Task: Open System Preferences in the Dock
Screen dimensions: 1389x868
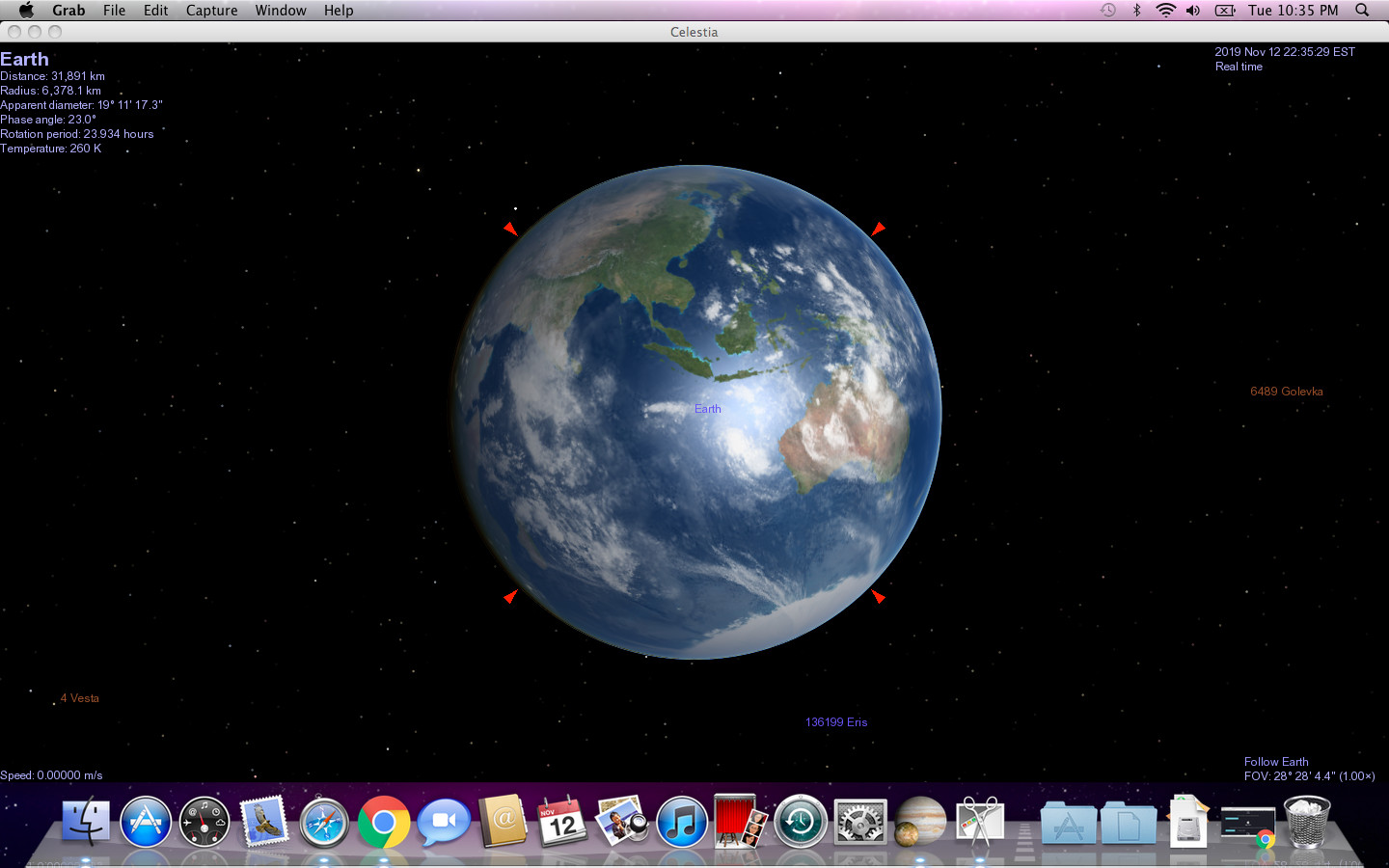Action: [x=860, y=823]
